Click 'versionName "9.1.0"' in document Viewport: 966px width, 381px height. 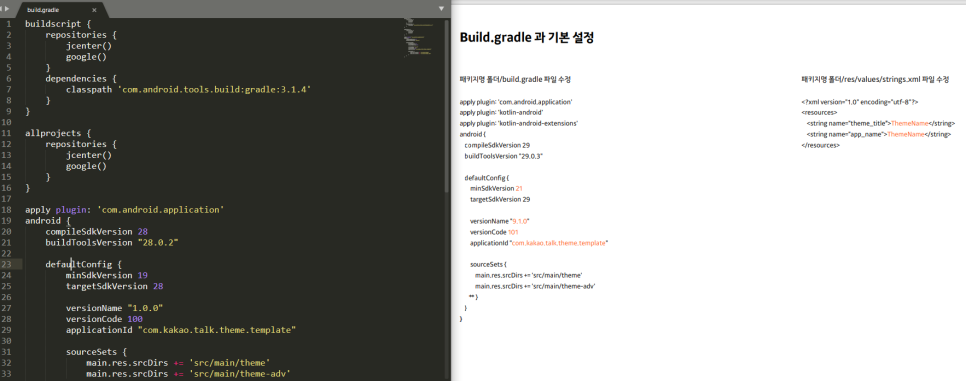coord(500,221)
